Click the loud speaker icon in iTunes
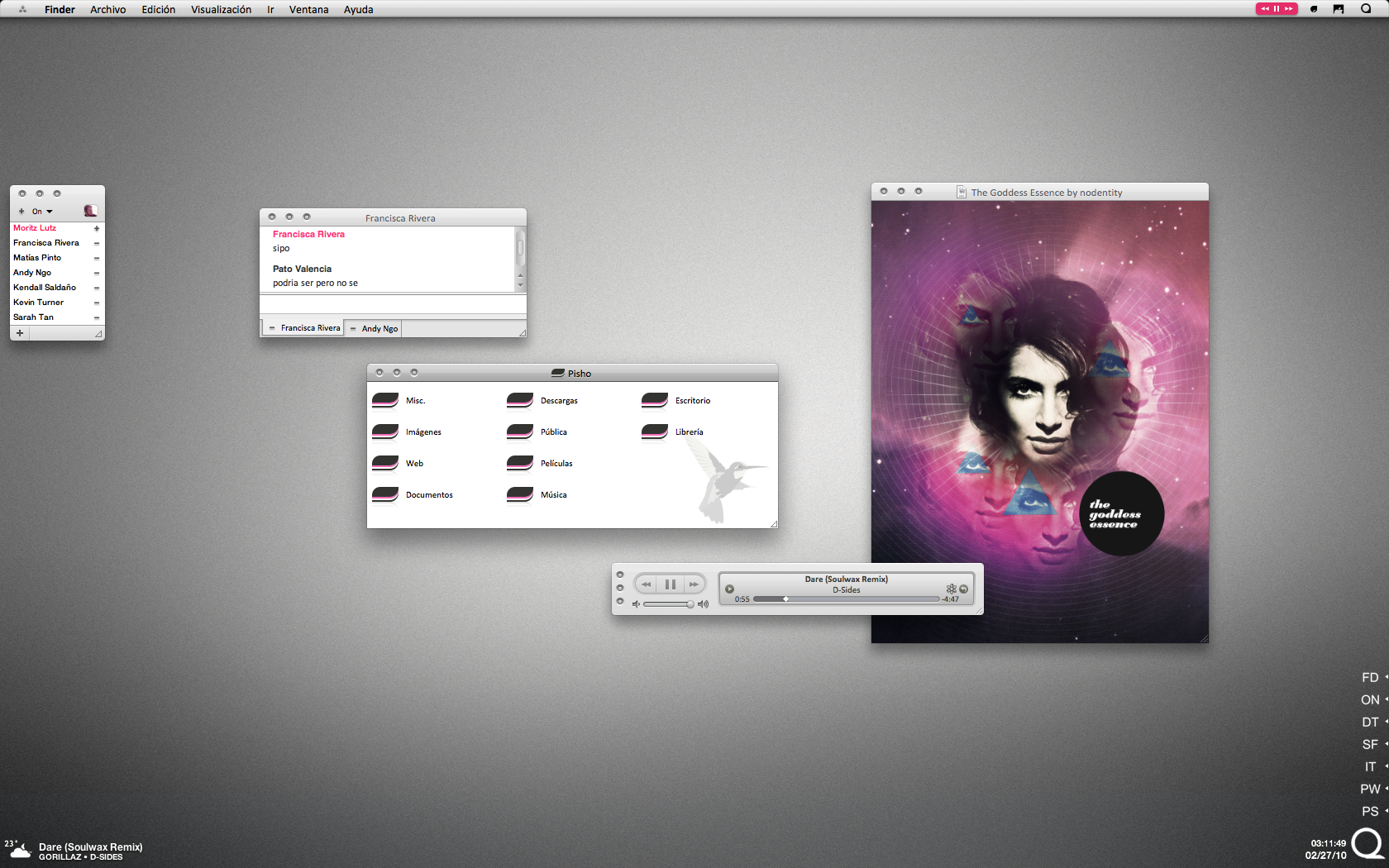The image size is (1389, 868). point(703,604)
